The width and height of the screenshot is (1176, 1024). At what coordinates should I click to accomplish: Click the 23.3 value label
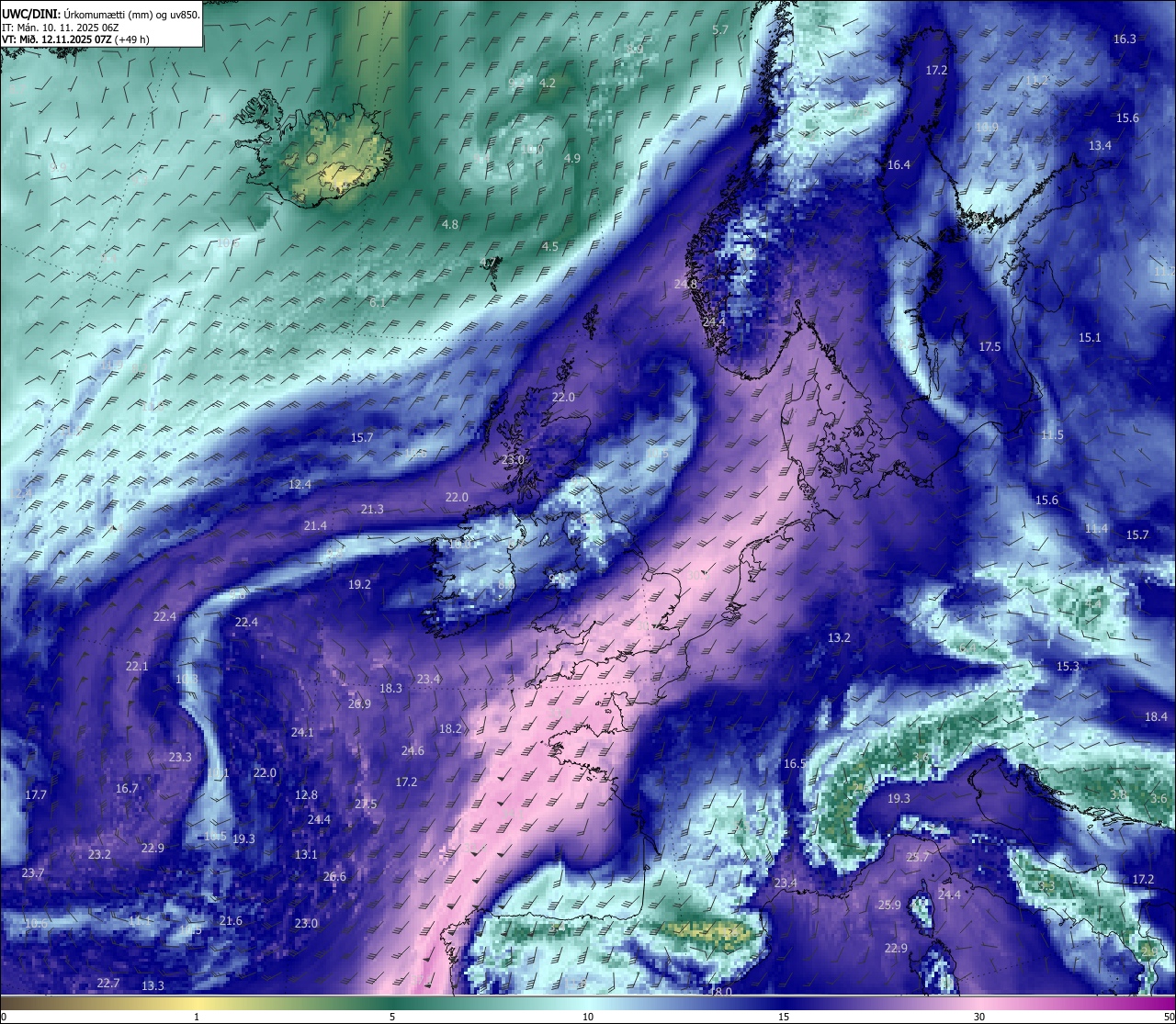click(180, 757)
